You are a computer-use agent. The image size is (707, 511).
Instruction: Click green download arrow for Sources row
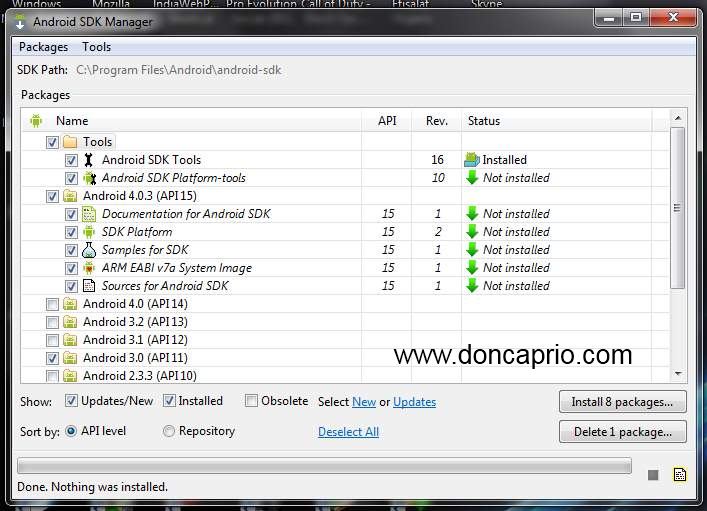(472, 286)
